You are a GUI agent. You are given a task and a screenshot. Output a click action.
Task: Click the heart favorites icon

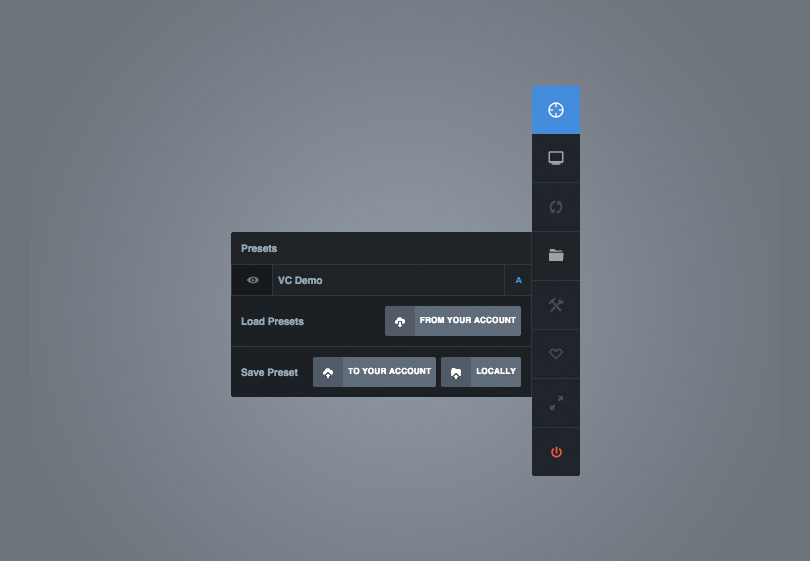click(556, 354)
